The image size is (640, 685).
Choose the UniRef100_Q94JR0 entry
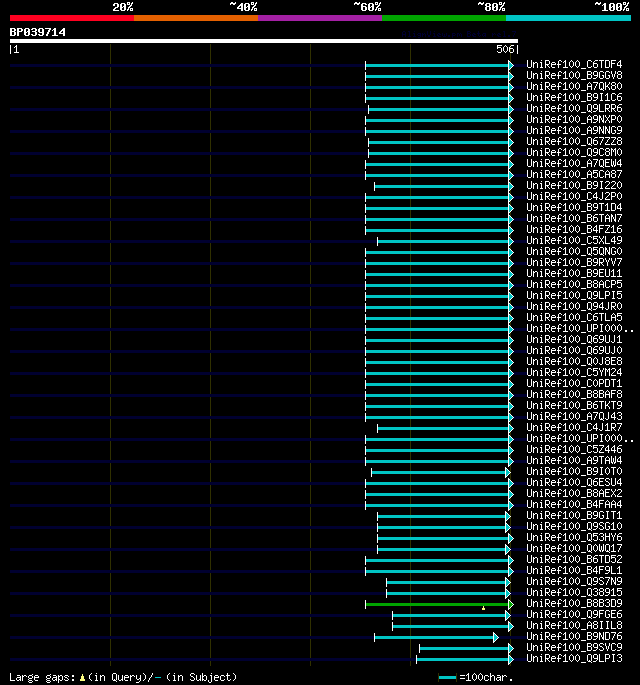(574, 306)
